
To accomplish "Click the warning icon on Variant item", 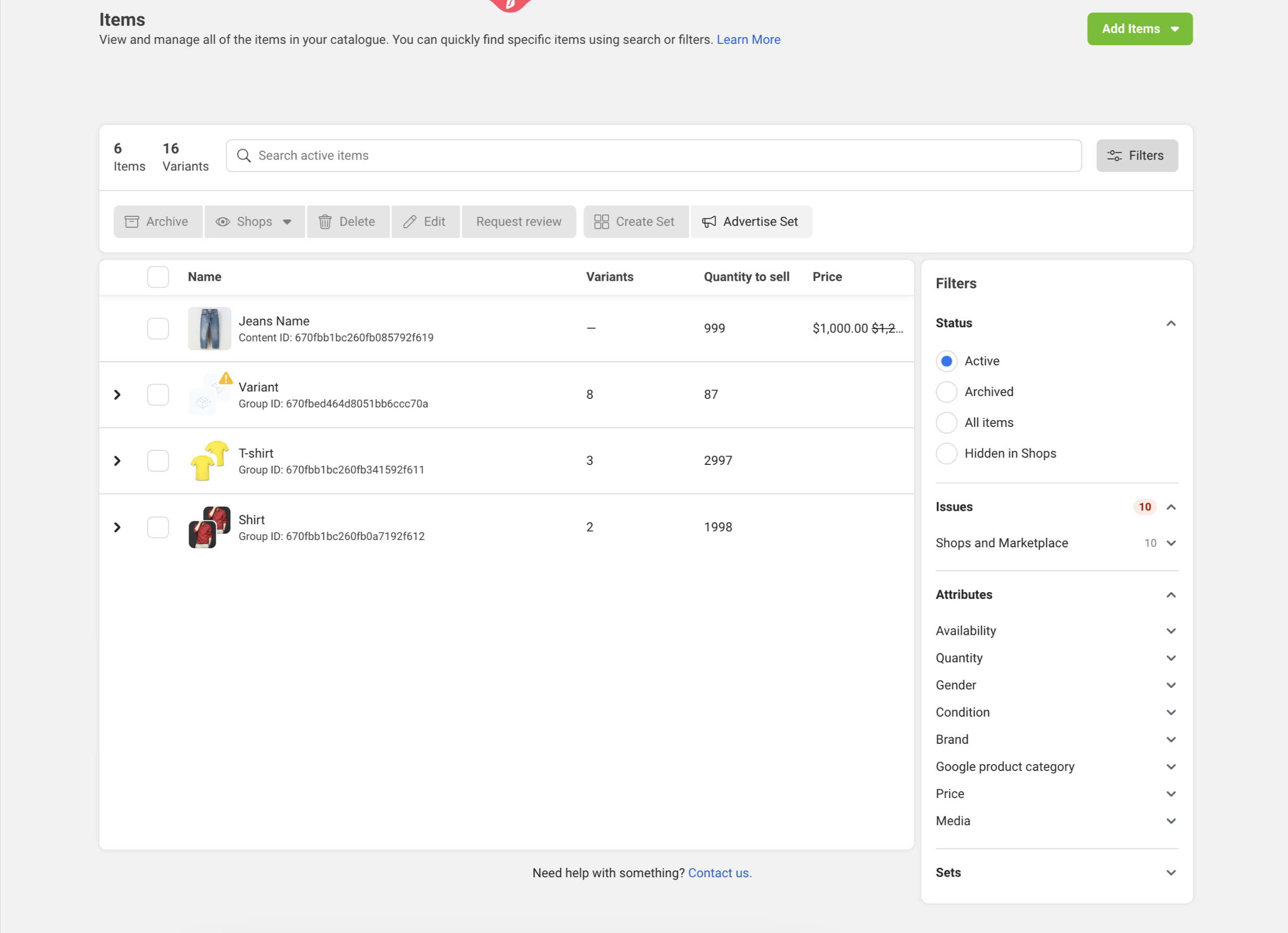I will pyautogui.click(x=226, y=378).
